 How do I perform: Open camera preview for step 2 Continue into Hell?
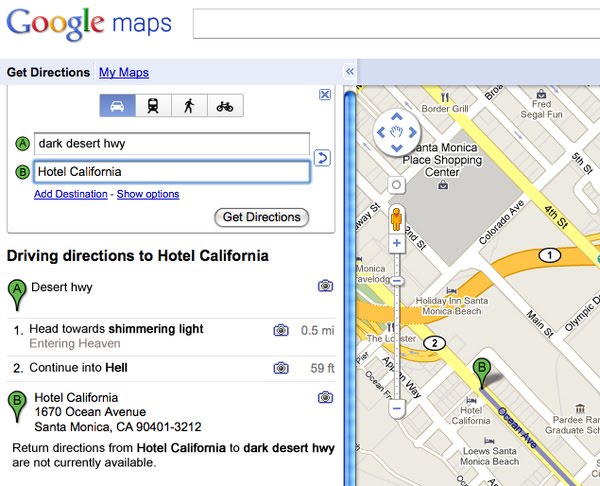281,368
